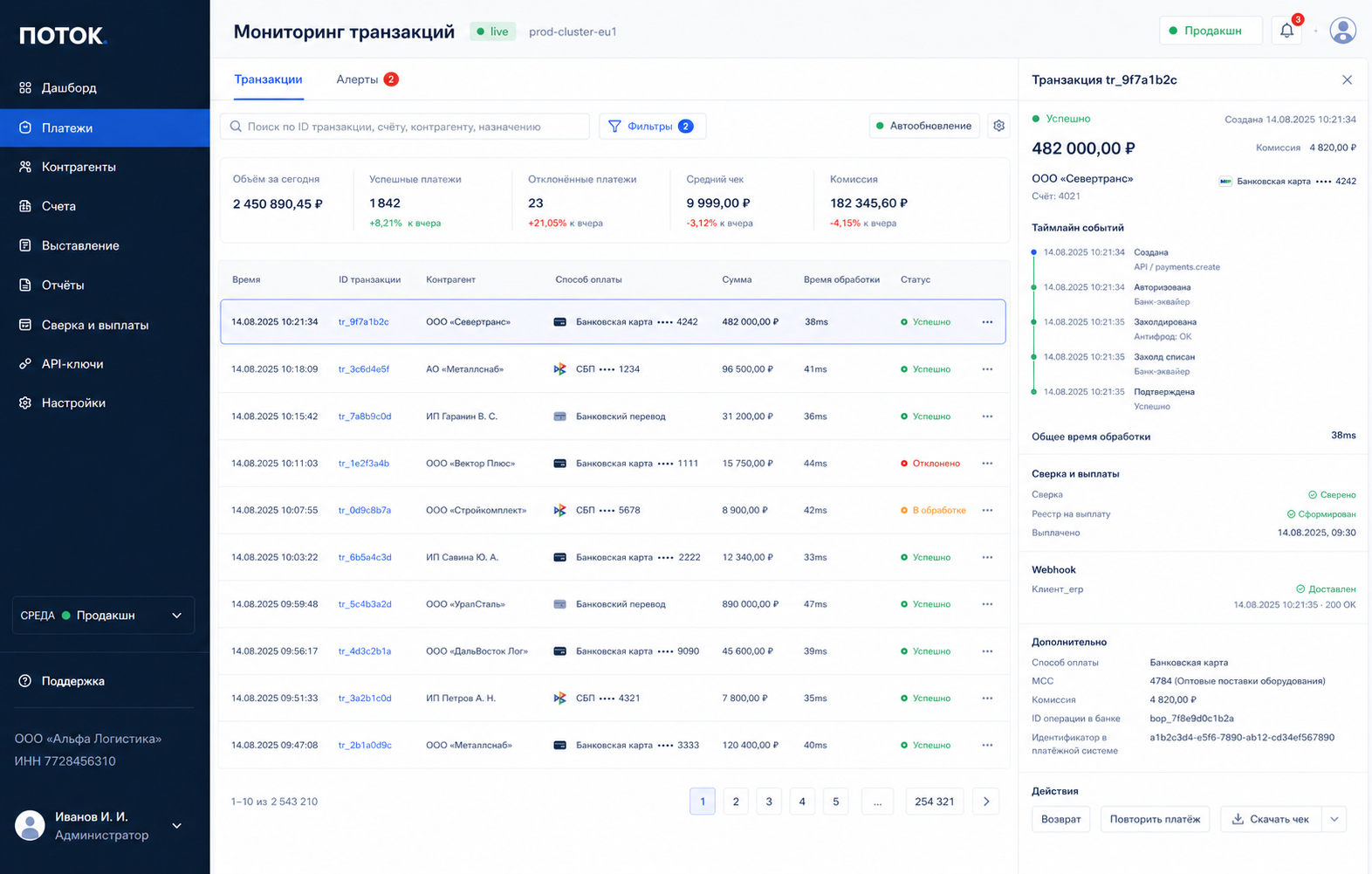Click the Повторить платёж button
The image size is (1372, 874).
click(x=1155, y=819)
